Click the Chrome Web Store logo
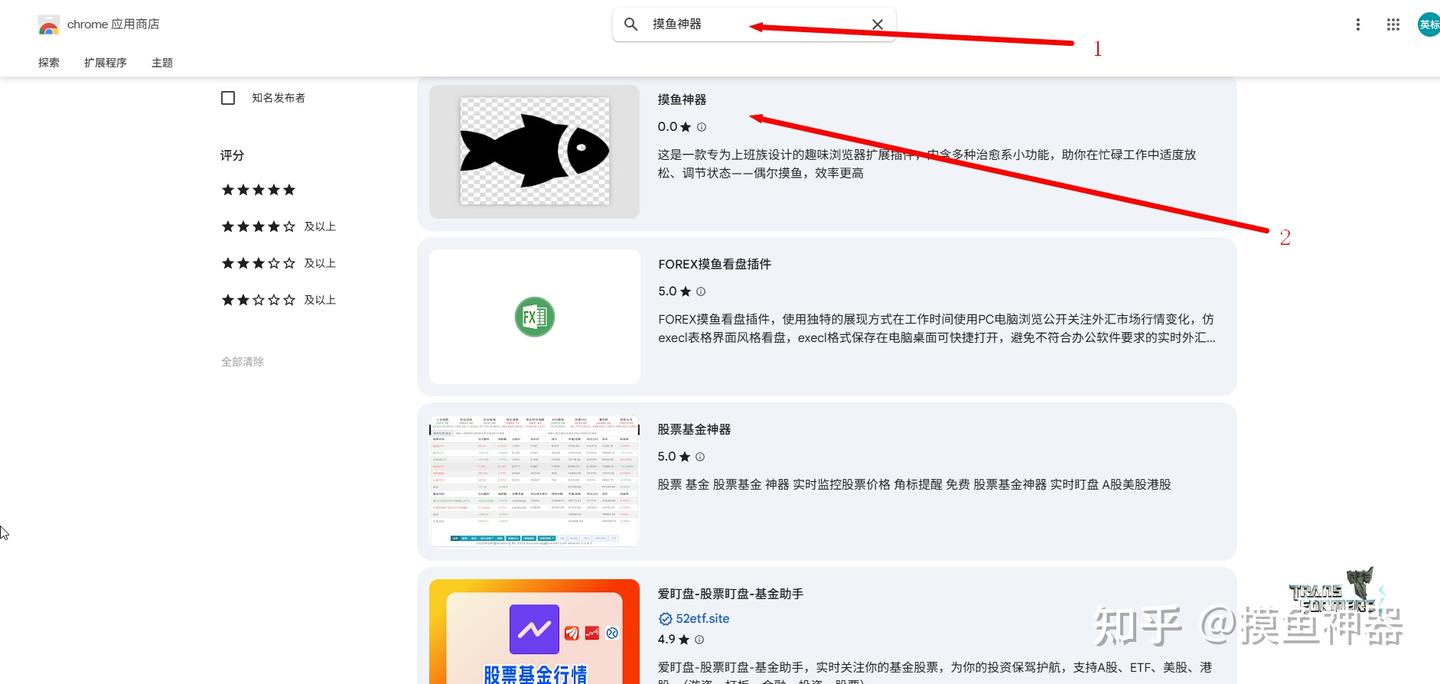This screenshot has width=1440, height=684. point(48,24)
